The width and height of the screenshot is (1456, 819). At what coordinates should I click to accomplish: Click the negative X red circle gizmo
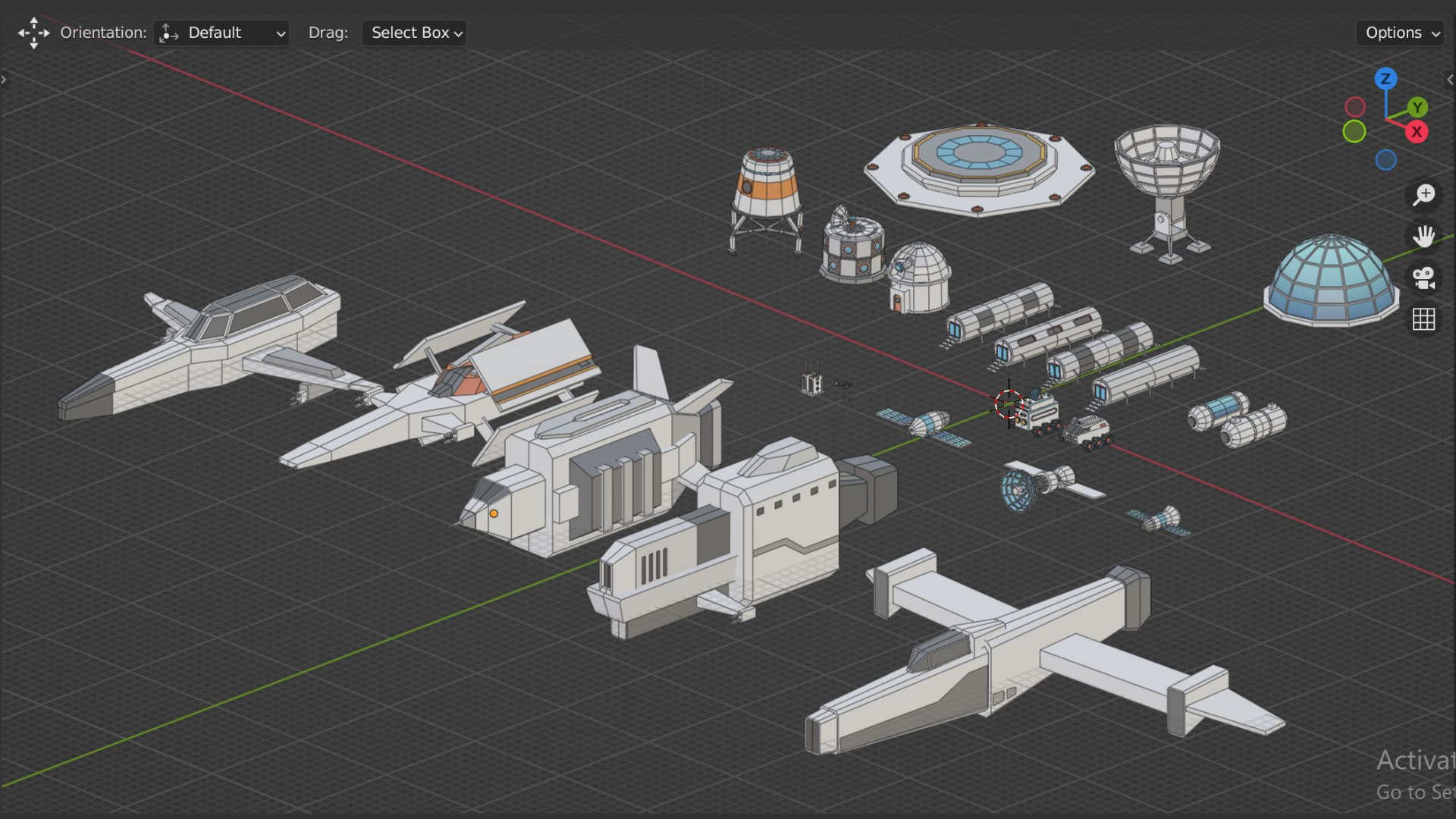tap(1355, 107)
